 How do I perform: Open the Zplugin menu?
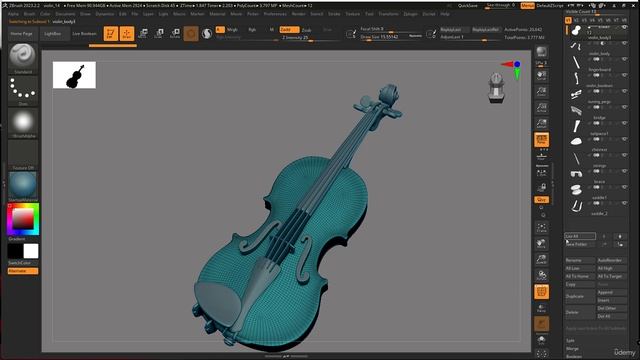[410, 14]
